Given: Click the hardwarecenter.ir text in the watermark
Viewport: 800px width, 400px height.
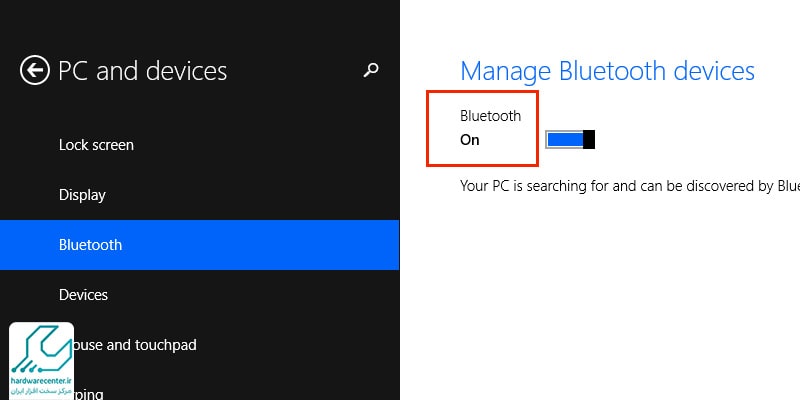Looking at the screenshot, I should pos(42,380).
